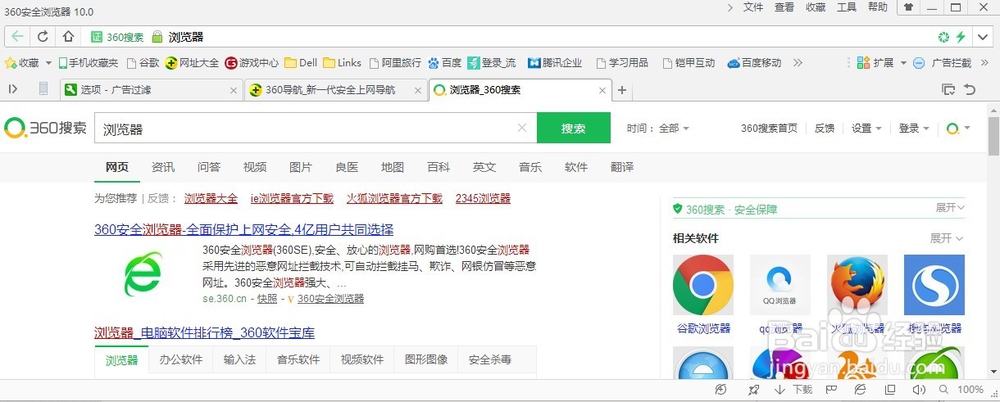Show more bookmarks with double chevron after 百度移动

pyautogui.click(x=797, y=63)
